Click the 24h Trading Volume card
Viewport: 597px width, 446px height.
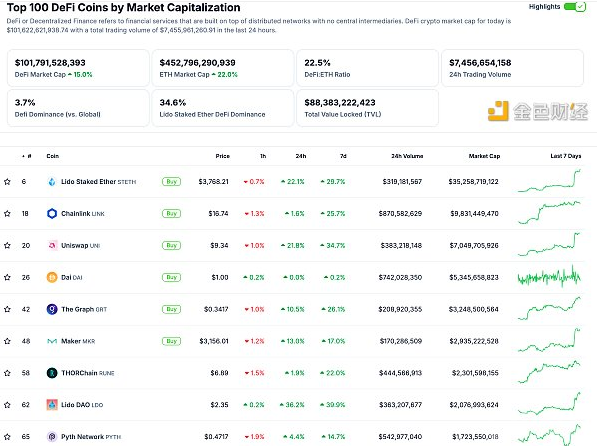[512, 68]
